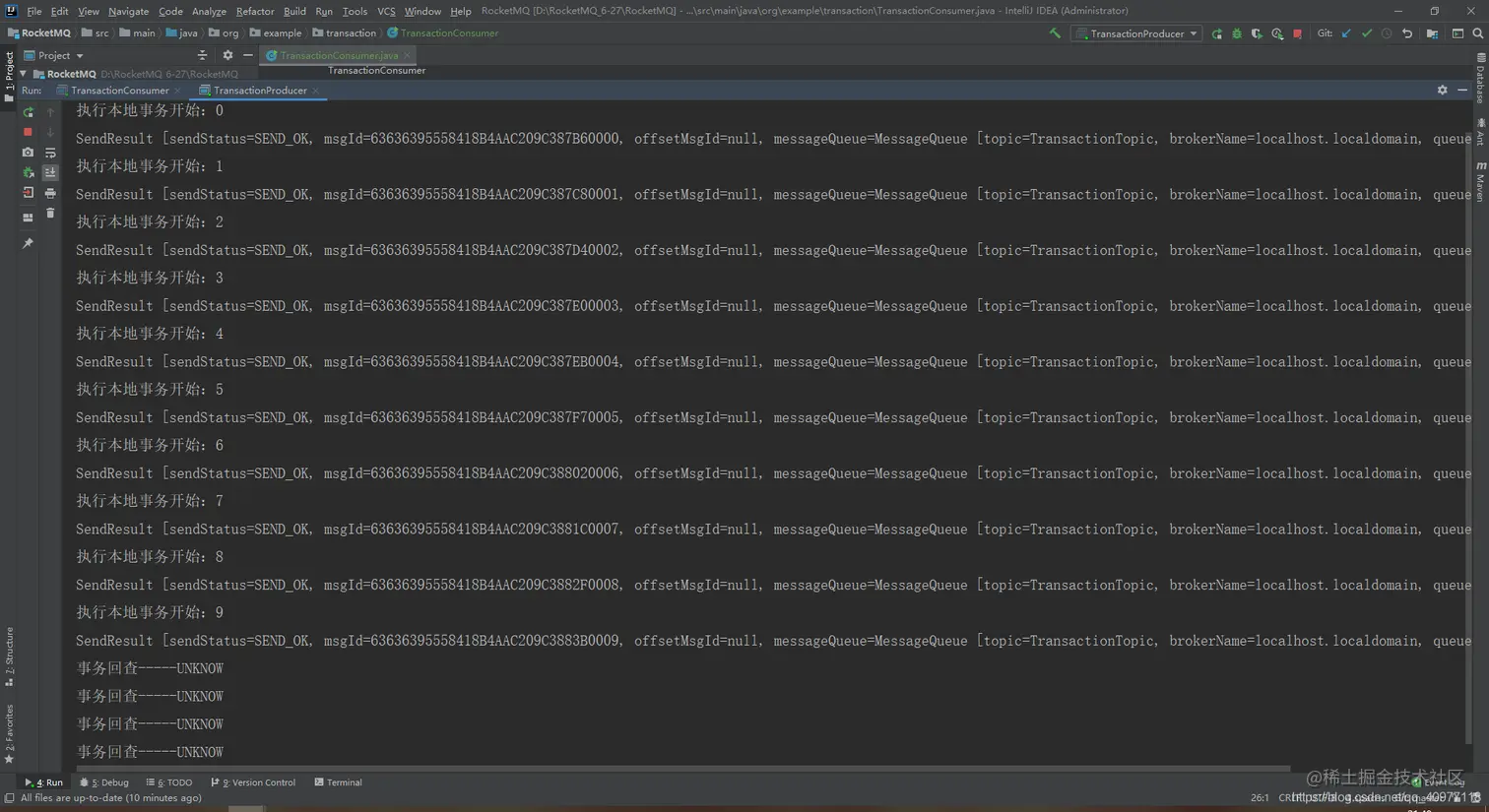Click the Attach debugger icon in the Run panel
The image size is (1489, 812).
click(x=28, y=172)
